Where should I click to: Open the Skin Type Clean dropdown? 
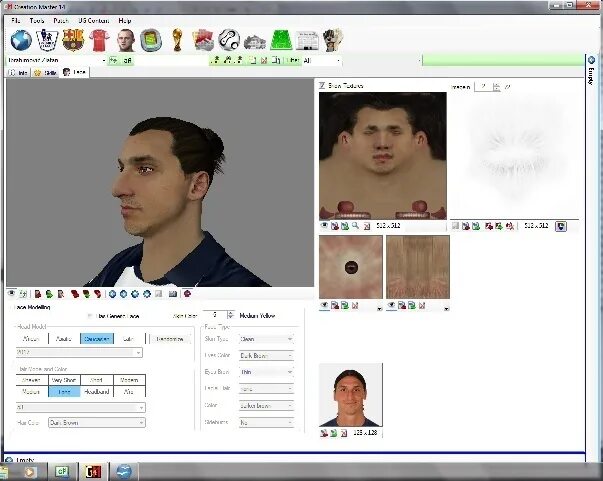tap(266, 339)
